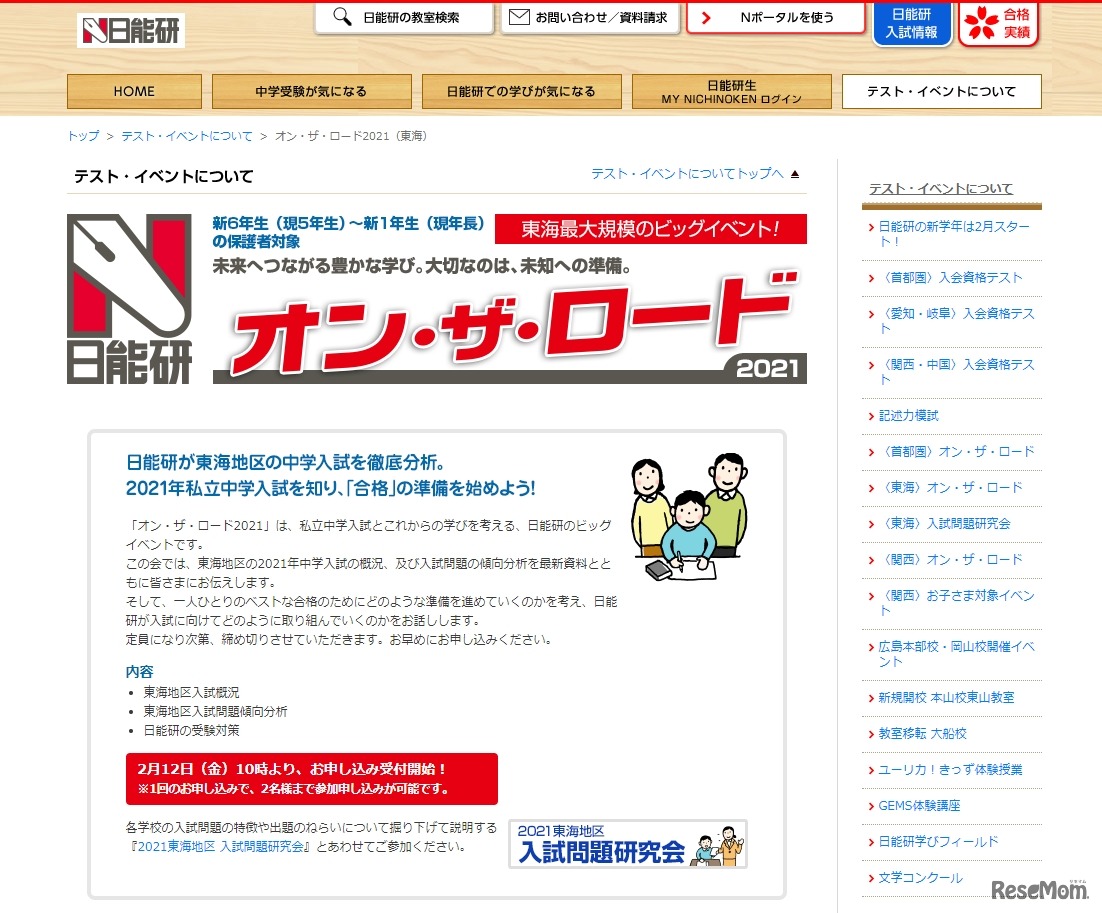Click 東海地区入試概況 list item text
Screen dimensions: 1102x913
coord(191,692)
